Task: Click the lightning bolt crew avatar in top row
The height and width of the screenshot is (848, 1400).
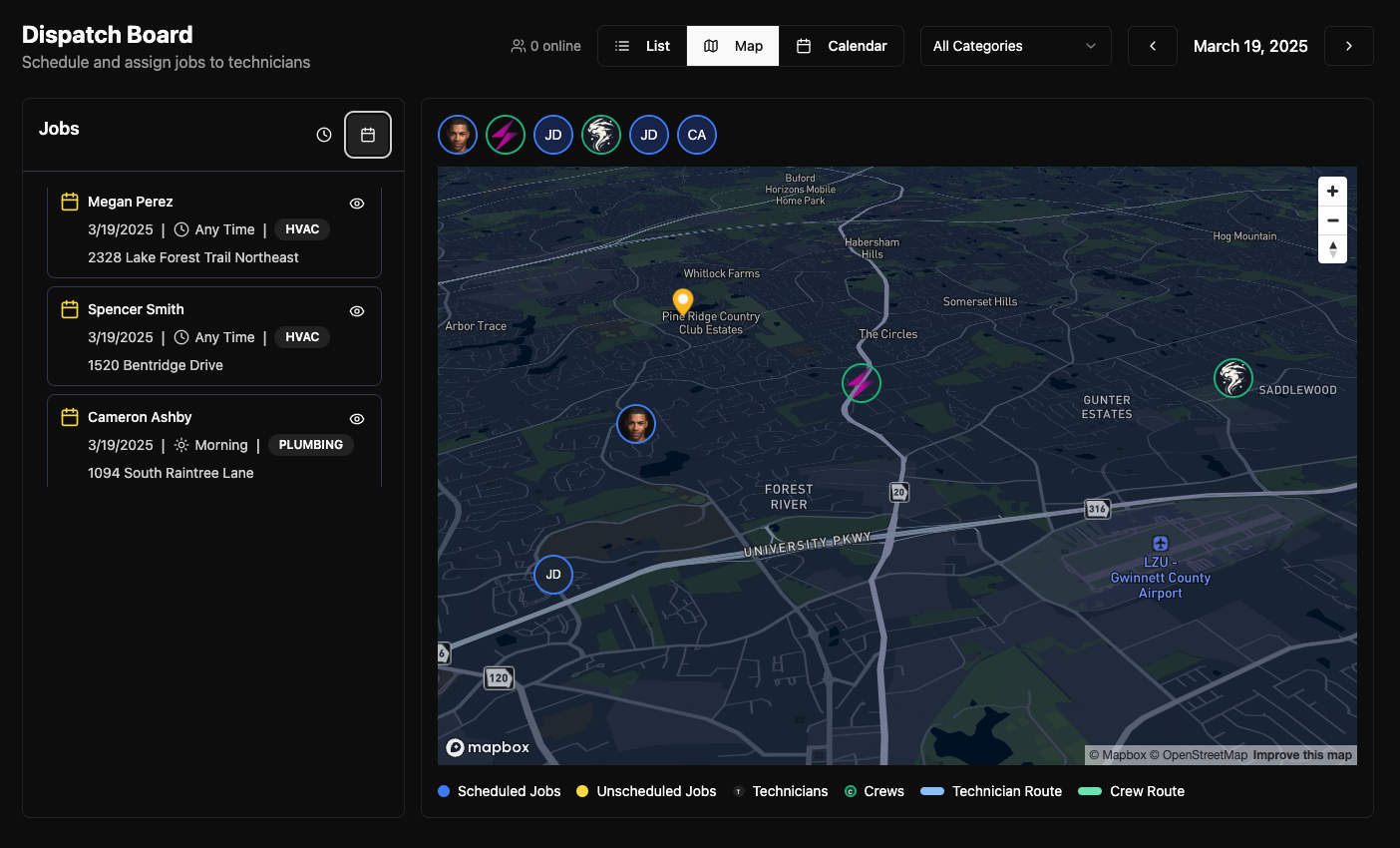Action: click(506, 135)
